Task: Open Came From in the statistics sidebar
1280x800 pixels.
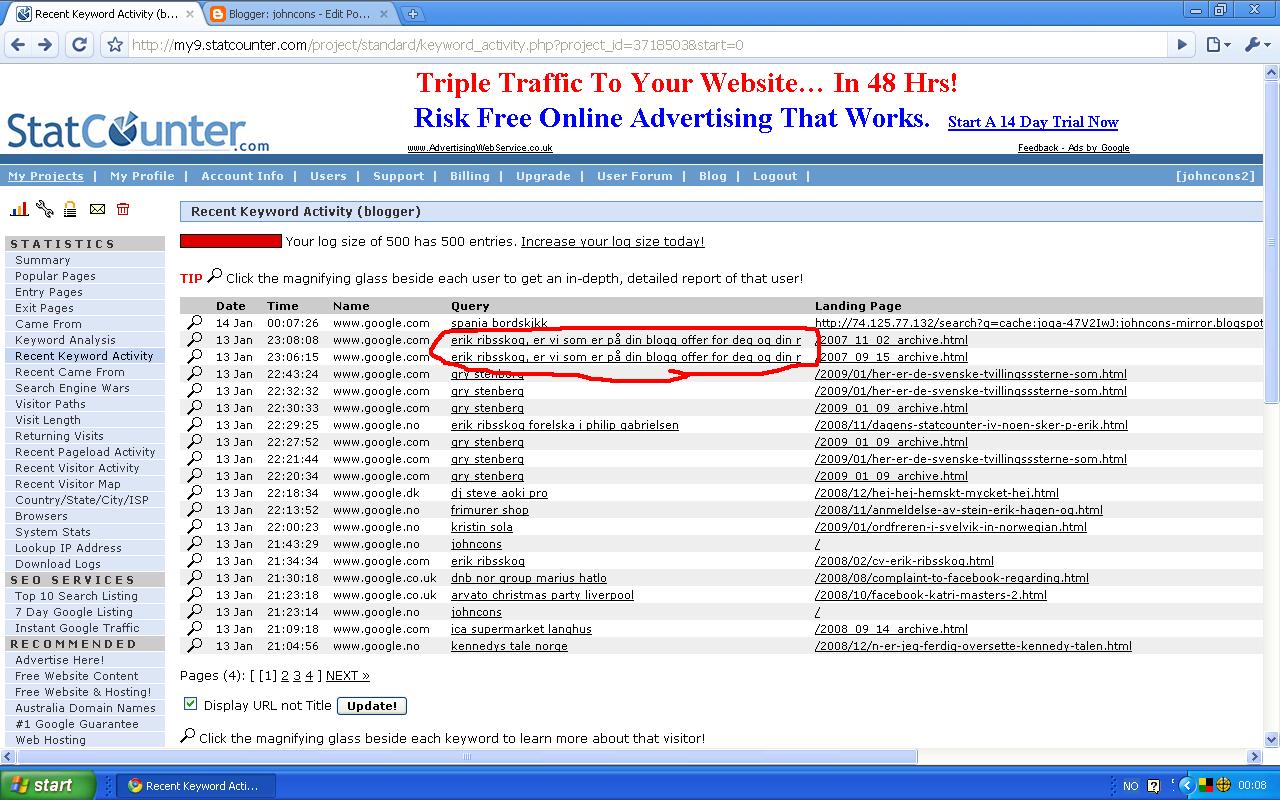Action: coord(49,324)
